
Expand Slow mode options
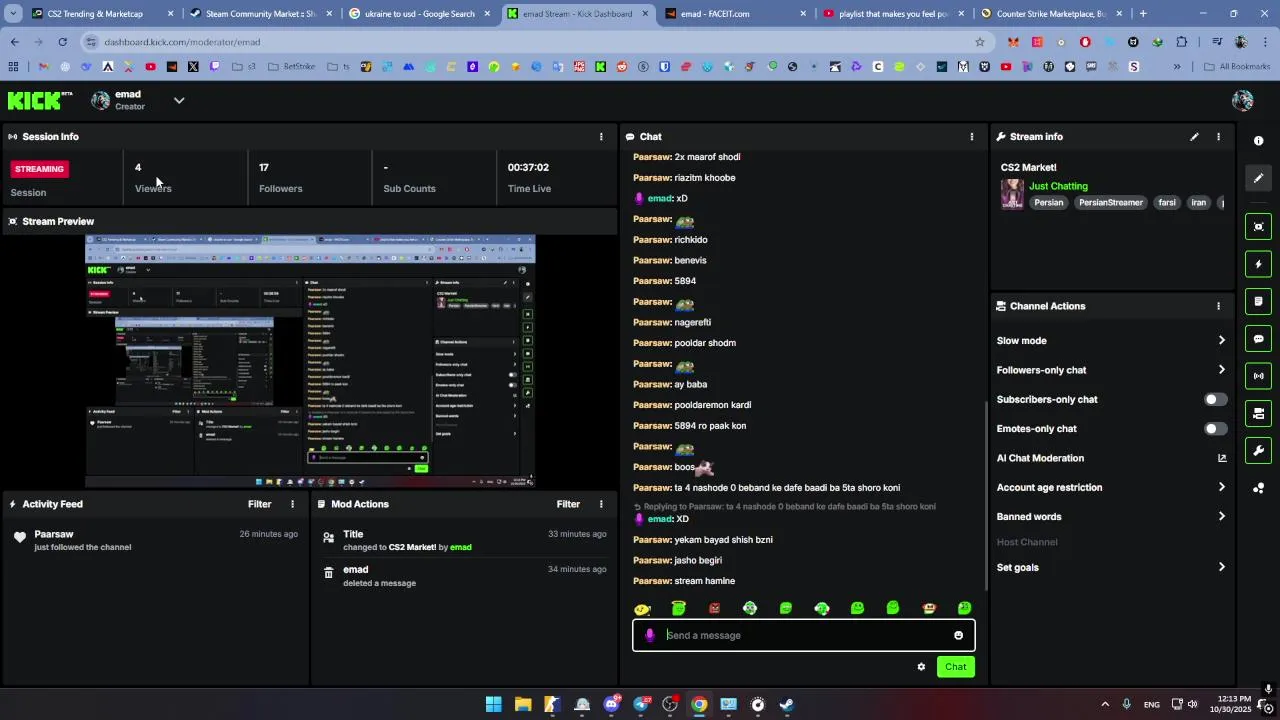click(1221, 341)
